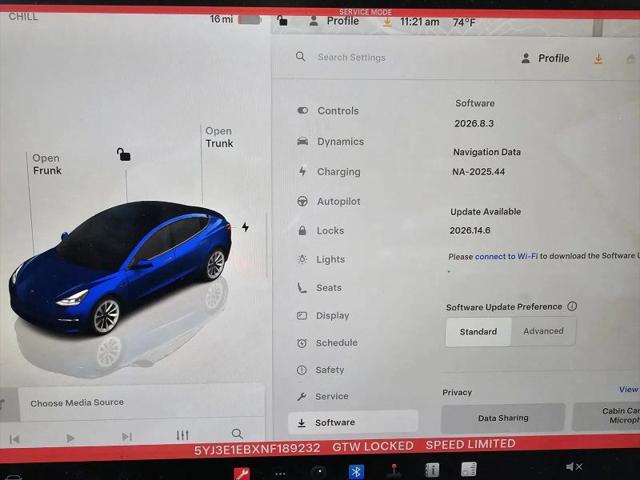Tap the orange download icon beside the clock
This screenshot has height=480, width=640.
click(387, 21)
